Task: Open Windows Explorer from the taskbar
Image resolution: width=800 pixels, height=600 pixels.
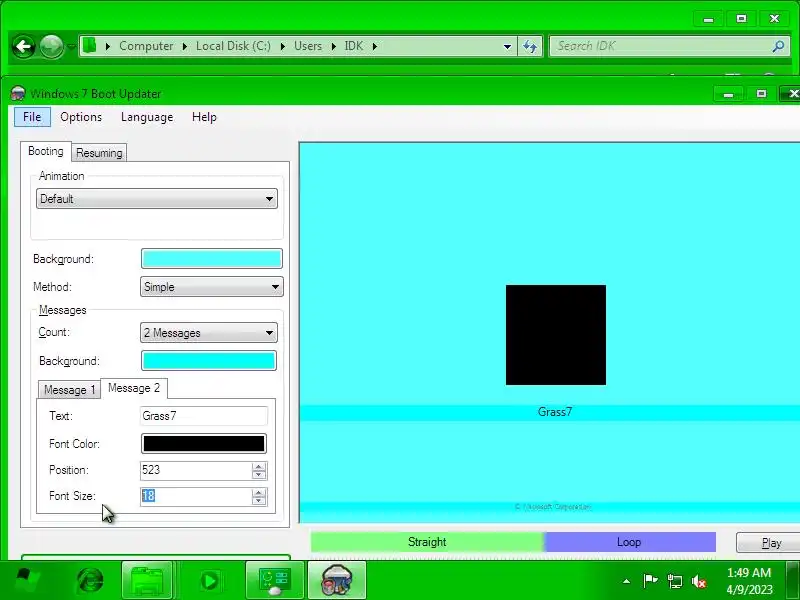Action: pyautogui.click(x=147, y=580)
